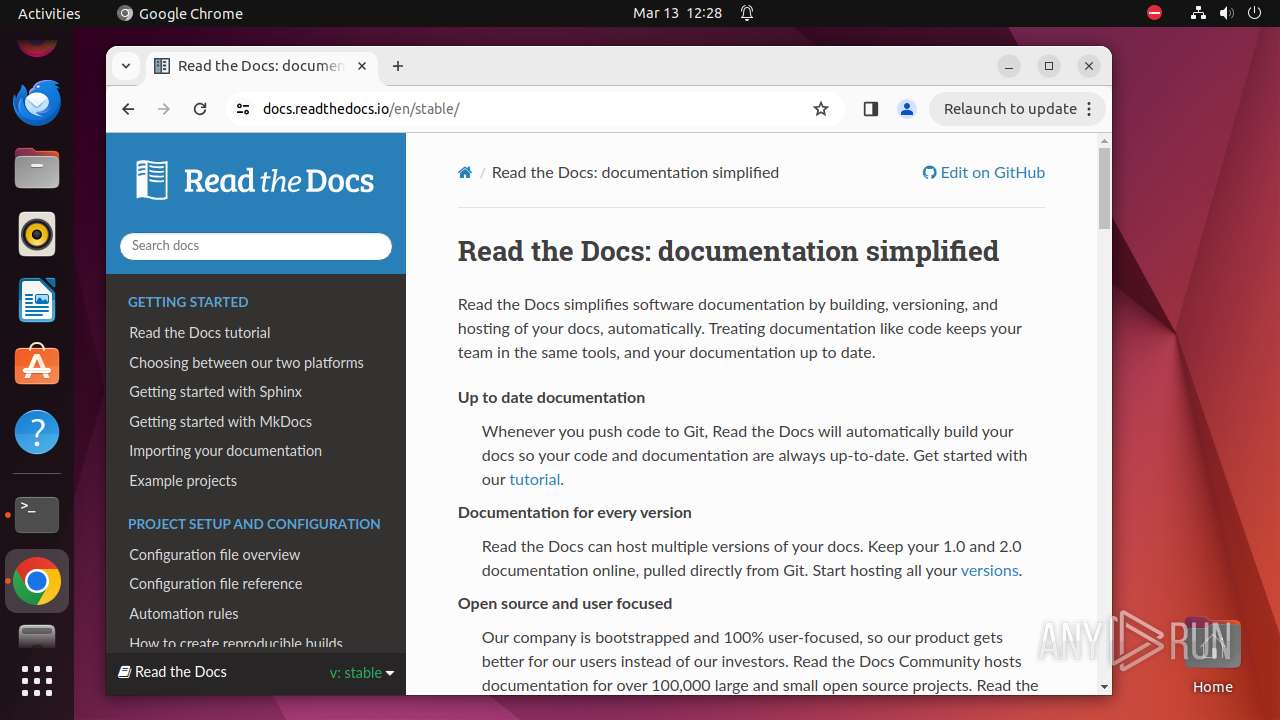Reload the current page

click(x=200, y=109)
